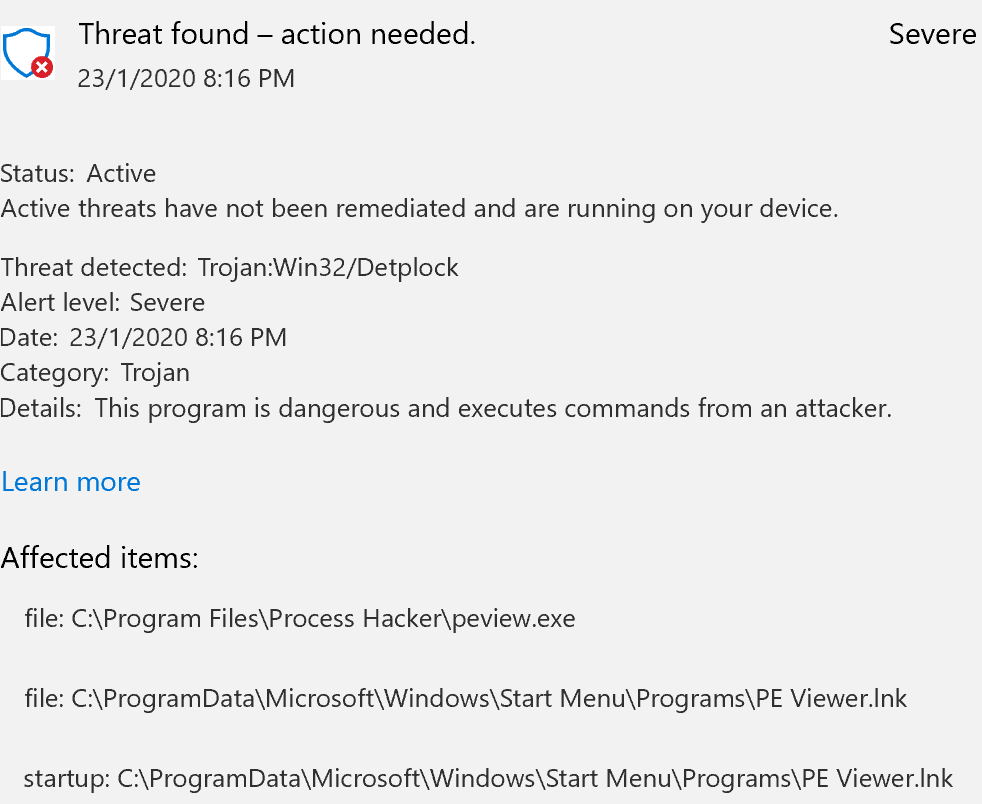Click the peview.exe affected file path

pyautogui.click(x=300, y=619)
